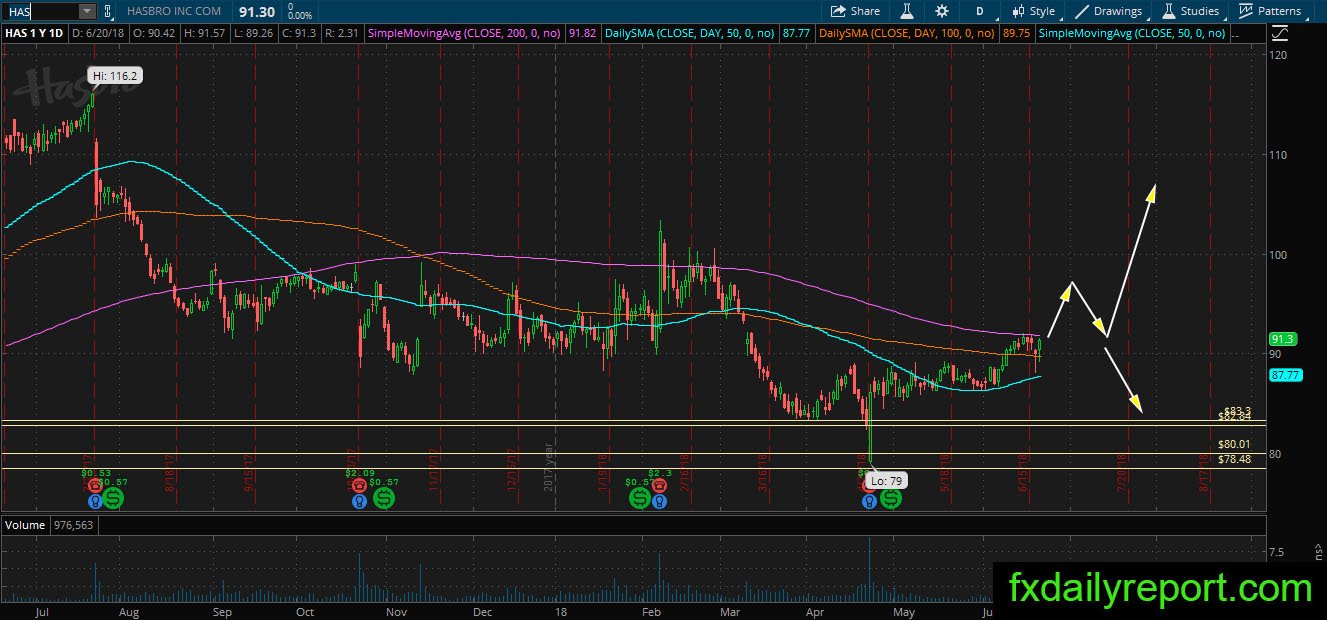Open the symbol actions menu icon
The width and height of the screenshot is (1327, 620).
coord(107,11)
